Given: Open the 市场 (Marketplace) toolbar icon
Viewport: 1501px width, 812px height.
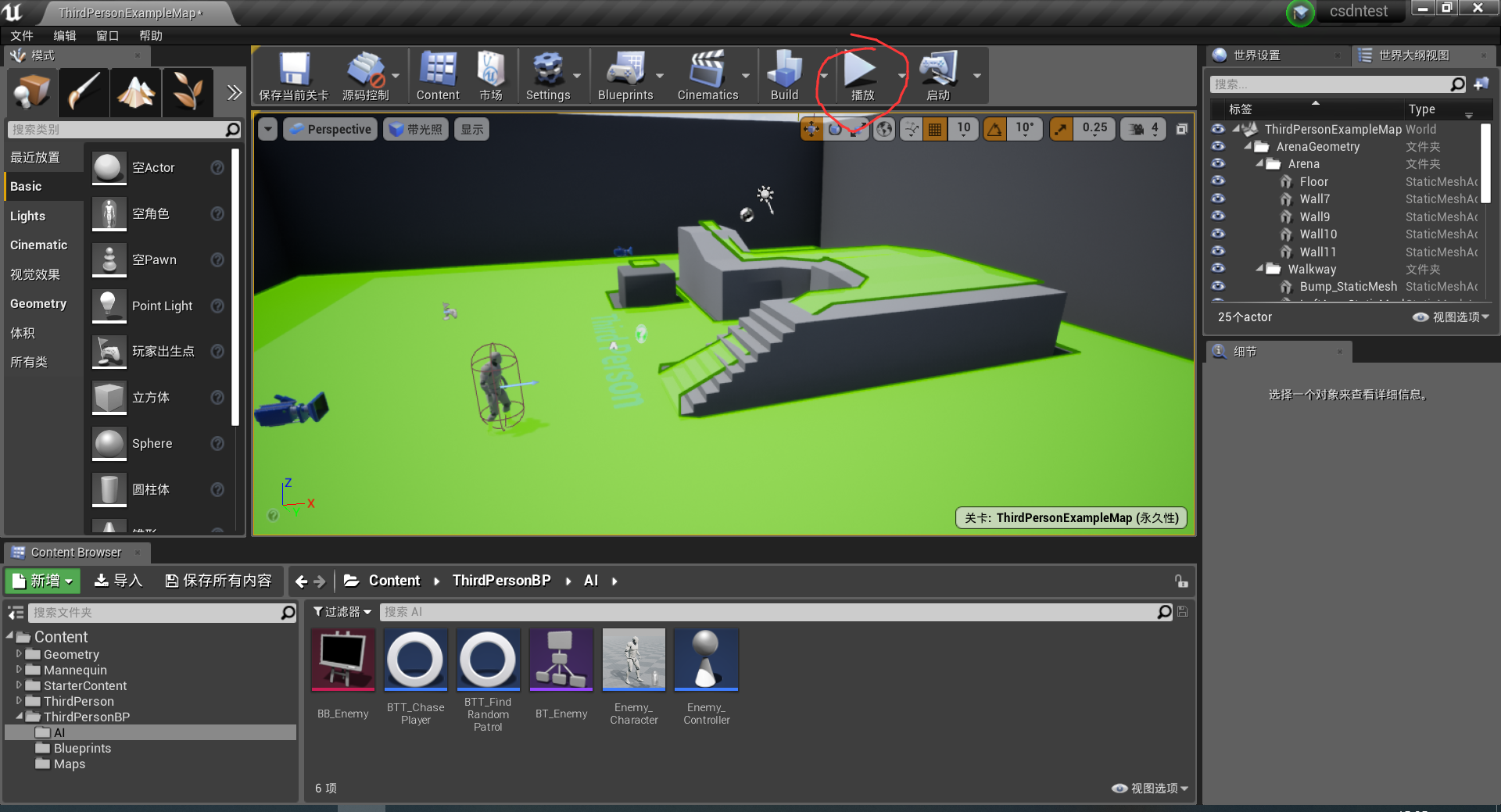Looking at the screenshot, I should point(490,74).
